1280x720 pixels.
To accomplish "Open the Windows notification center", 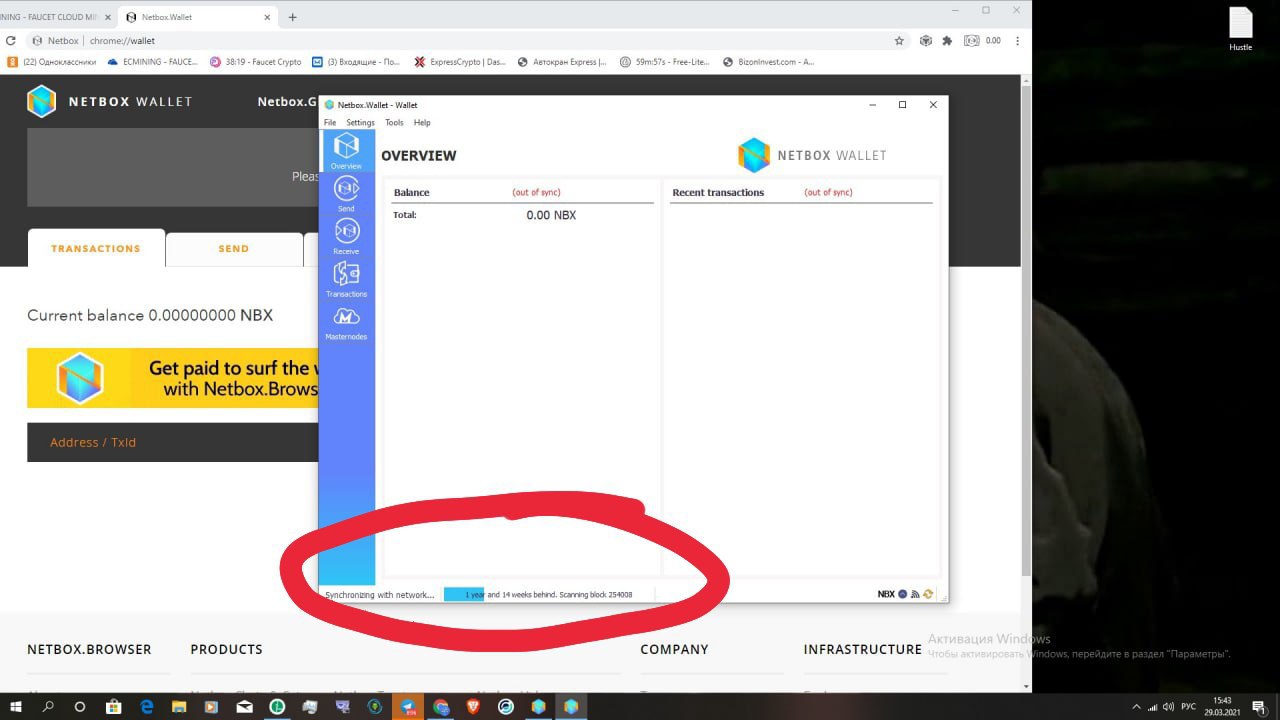I will tap(1259, 707).
